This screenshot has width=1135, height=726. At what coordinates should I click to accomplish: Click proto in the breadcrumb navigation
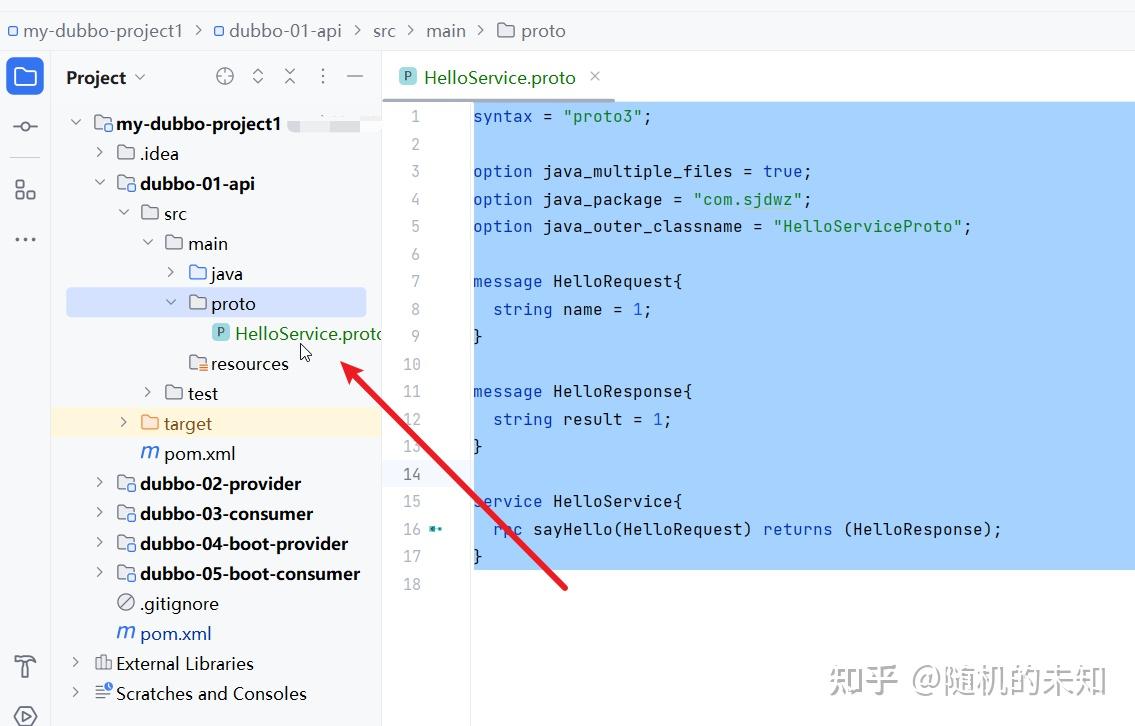coord(541,30)
